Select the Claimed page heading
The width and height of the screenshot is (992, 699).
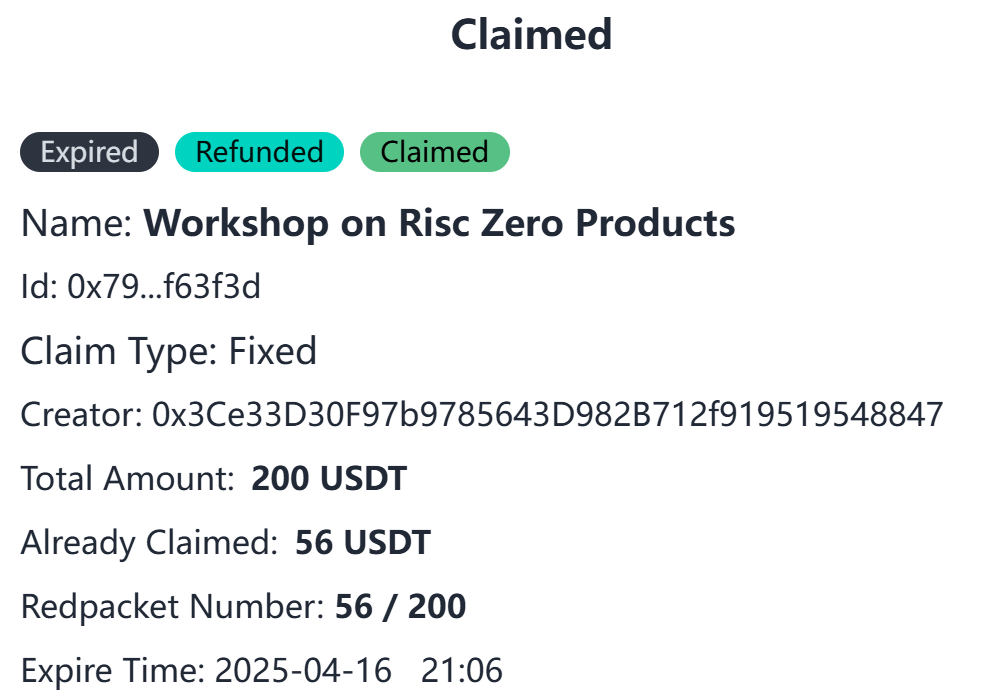pyautogui.click(x=531, y=34)
